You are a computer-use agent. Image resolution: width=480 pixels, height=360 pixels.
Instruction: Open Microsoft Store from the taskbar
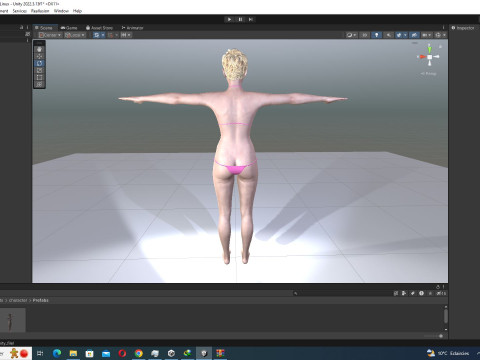point(89,353)
